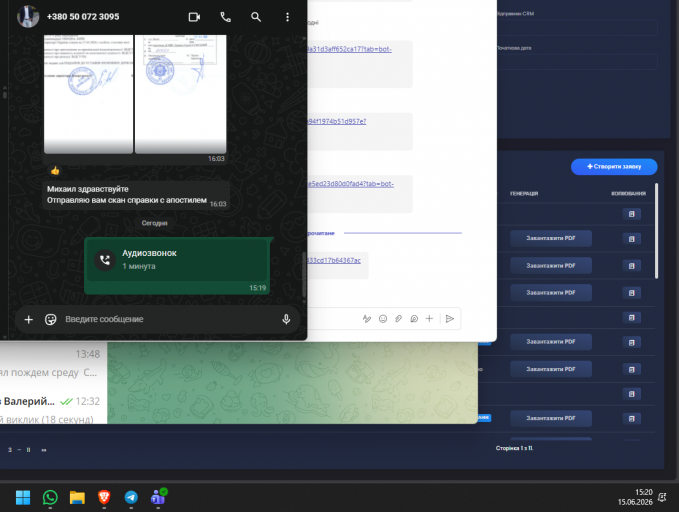The width and height of the screenshot is (679, 512).
Task: Click the thumbs-up reaction under the documents
Action: [x=55, y=171]
